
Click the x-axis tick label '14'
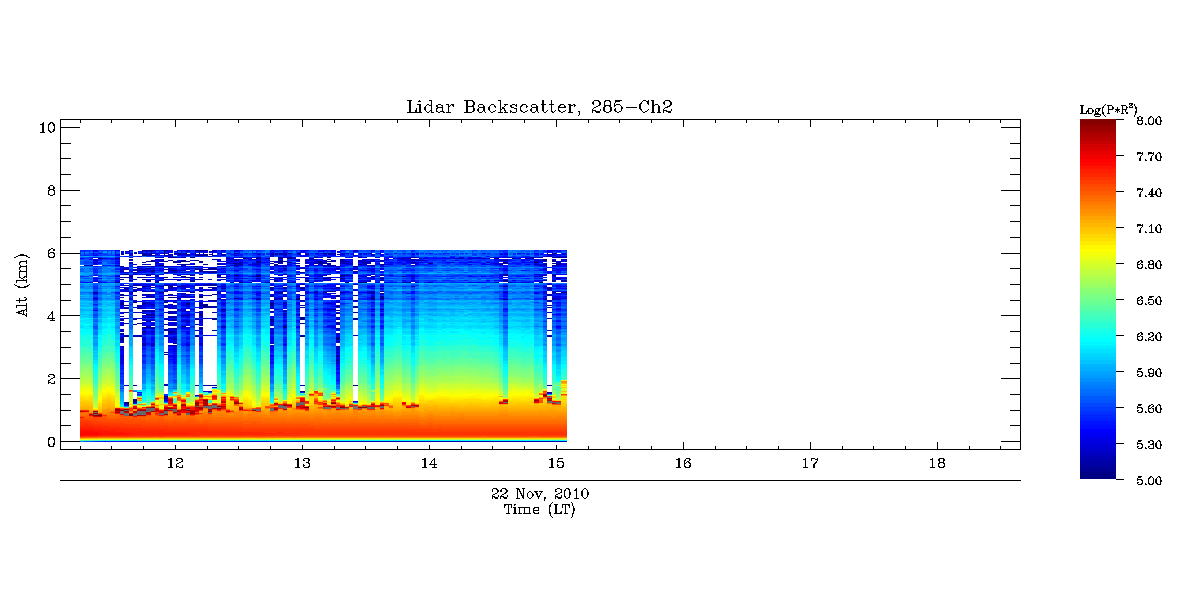429,464
